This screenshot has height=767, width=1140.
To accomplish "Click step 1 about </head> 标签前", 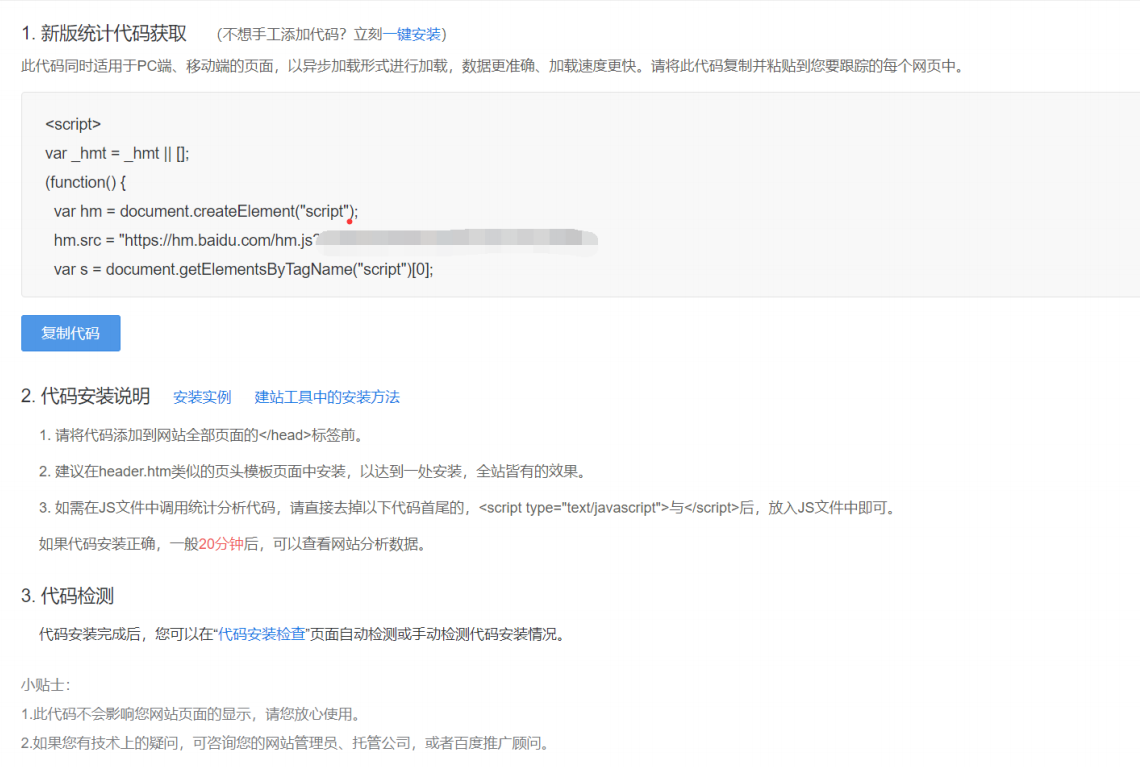I will tap(201, 435).
